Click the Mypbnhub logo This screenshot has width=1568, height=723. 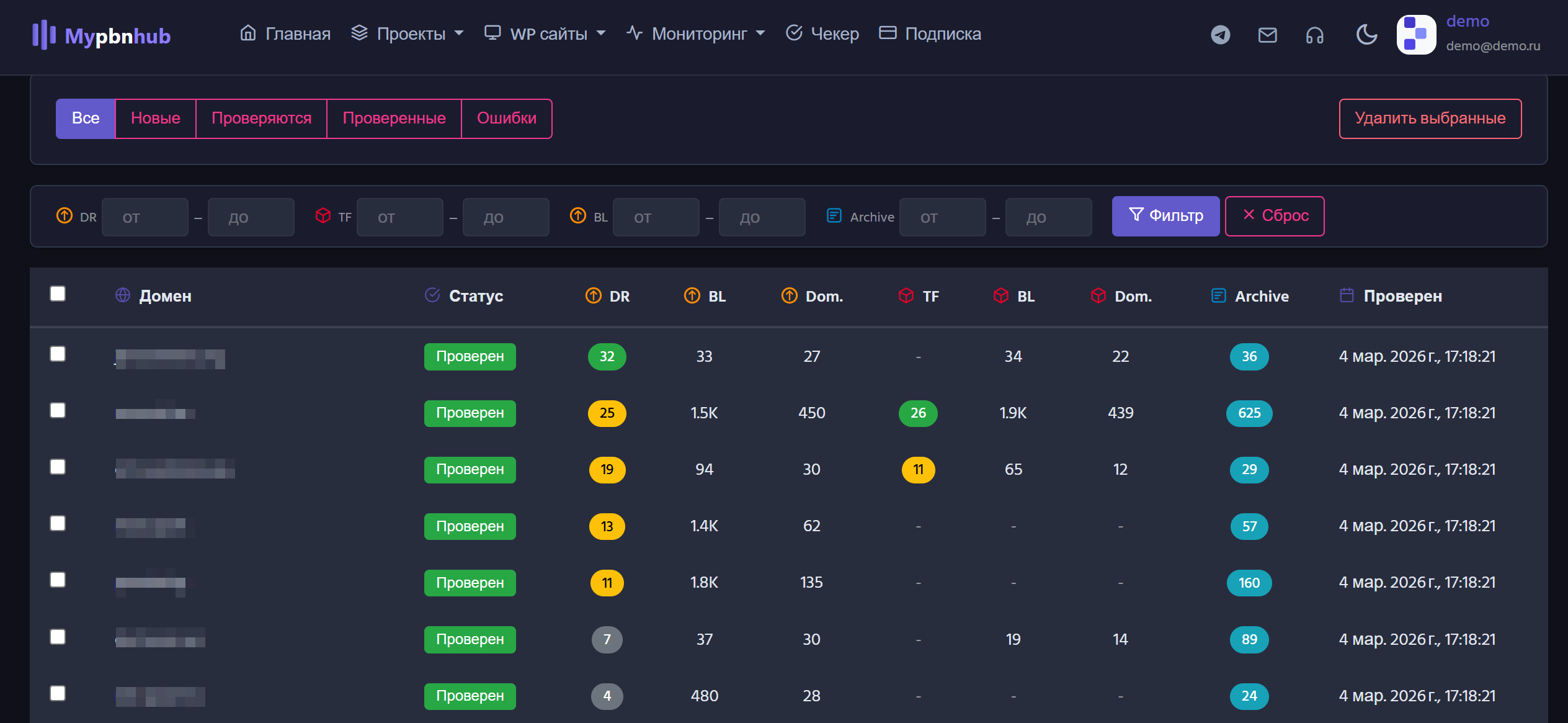coord(102,35)
